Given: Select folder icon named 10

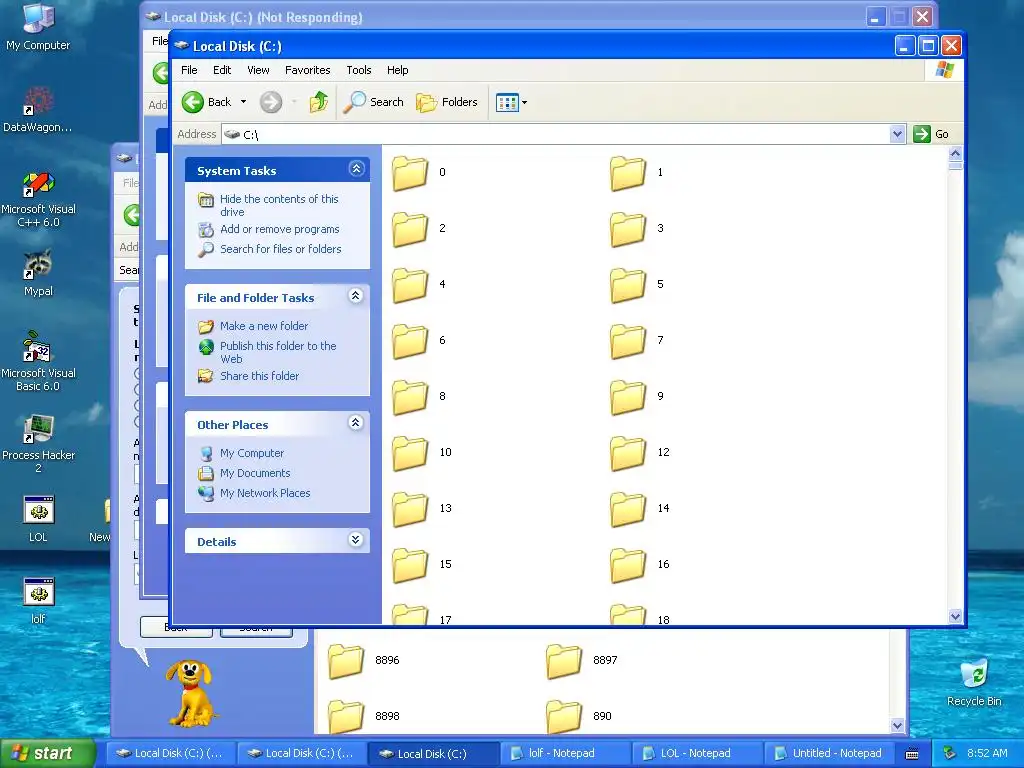Looking at the screenshot, I should click(x=410, y=454).
